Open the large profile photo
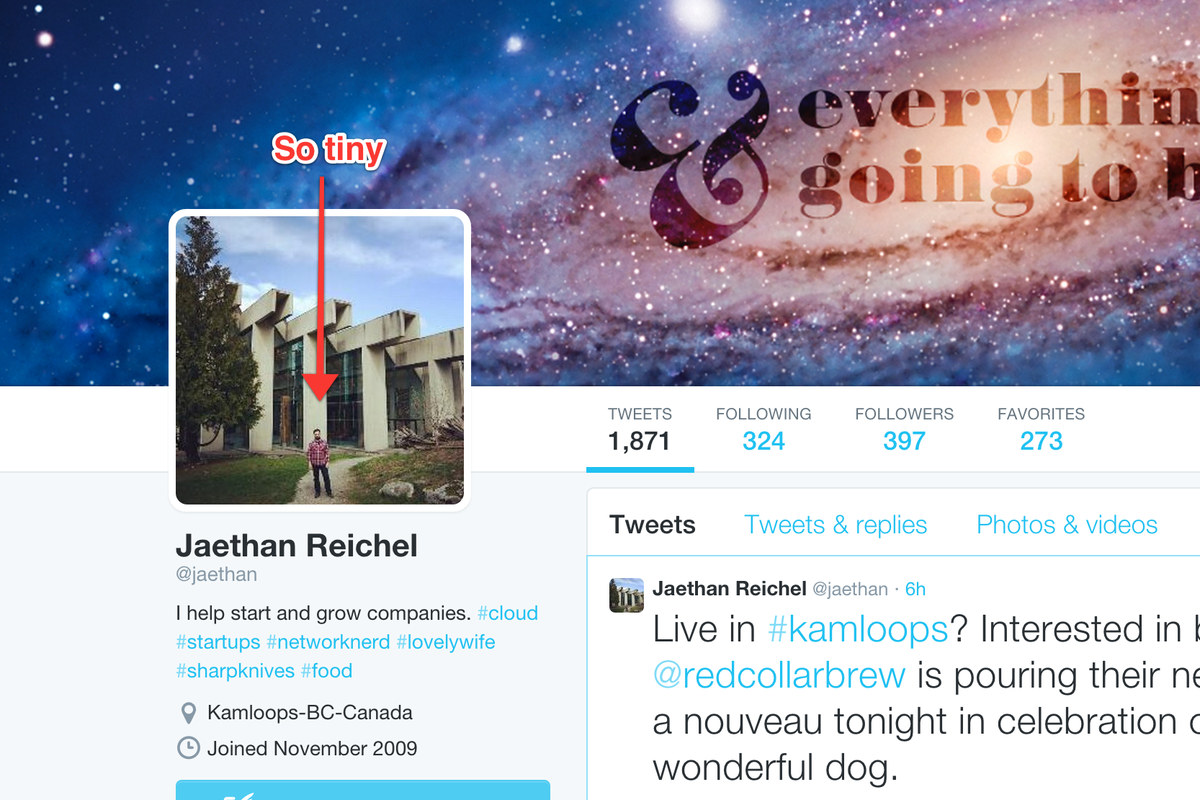This screenshot has height=800, width=1200. pyautogui.click(x=320, y=360)
